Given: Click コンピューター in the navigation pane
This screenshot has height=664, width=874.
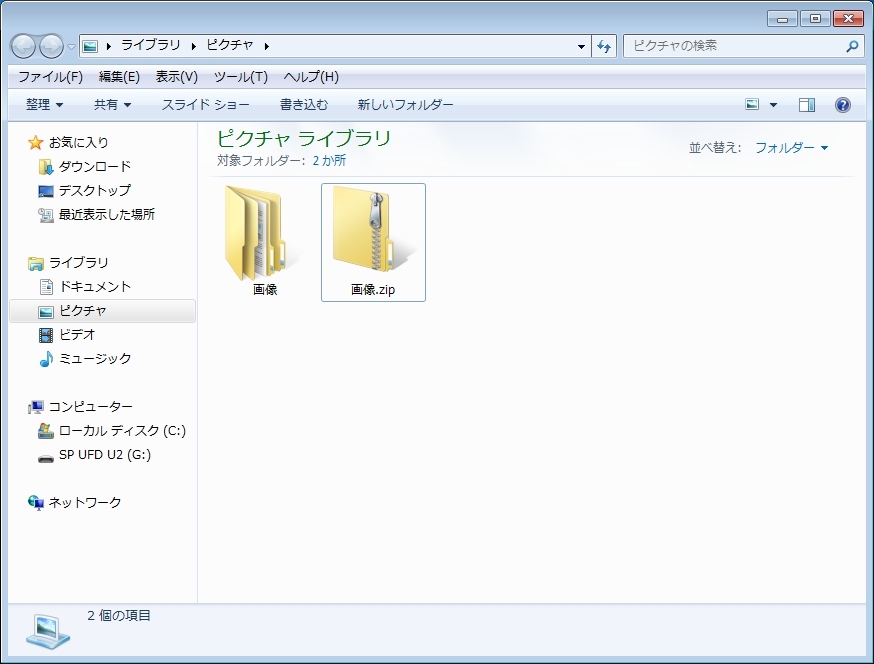Looking at the screenshot, I should (91, 406).
